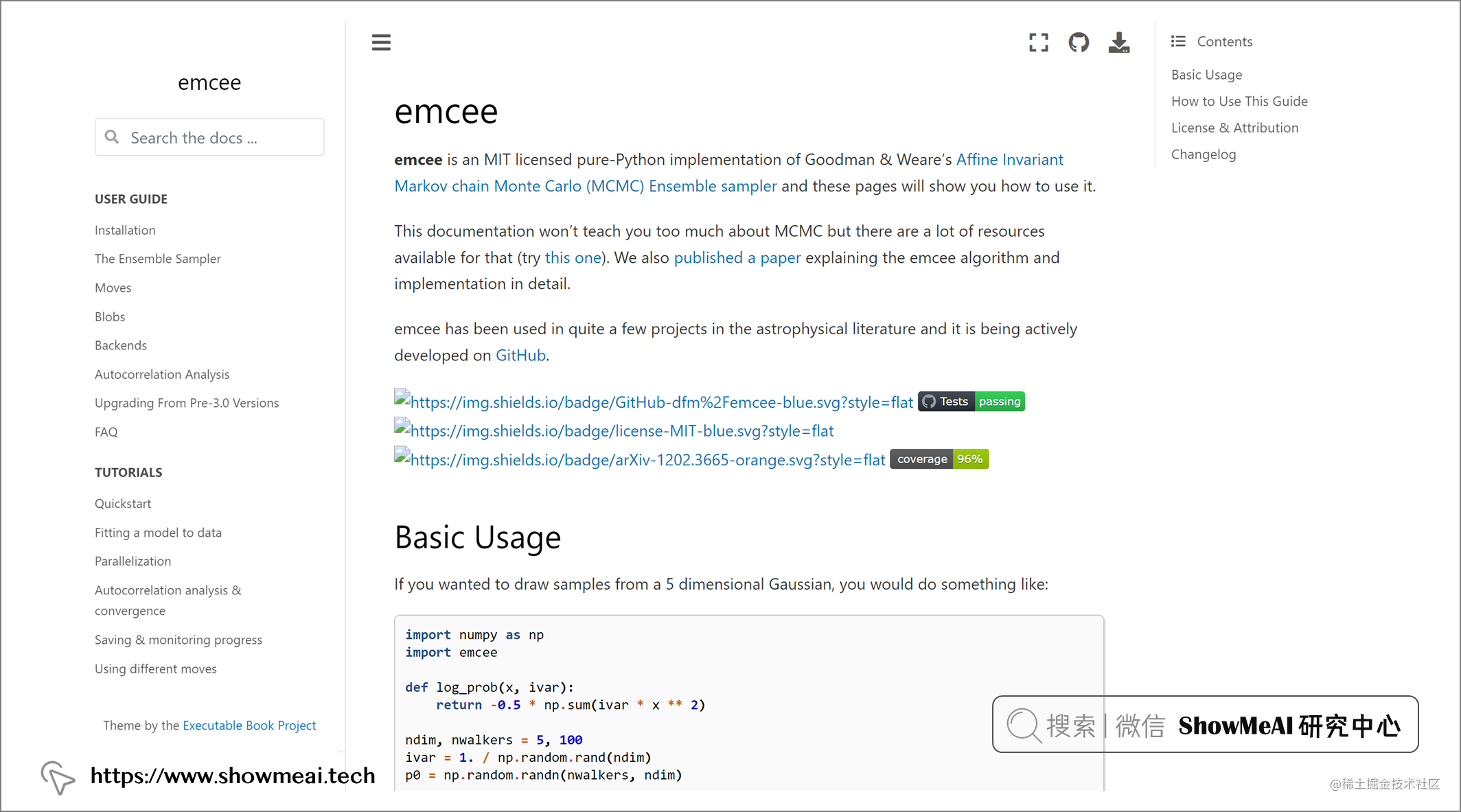Screen dimensions: 1461x812
Task: Jump to License & Attribution section
Action: [x=1234, y=128]
